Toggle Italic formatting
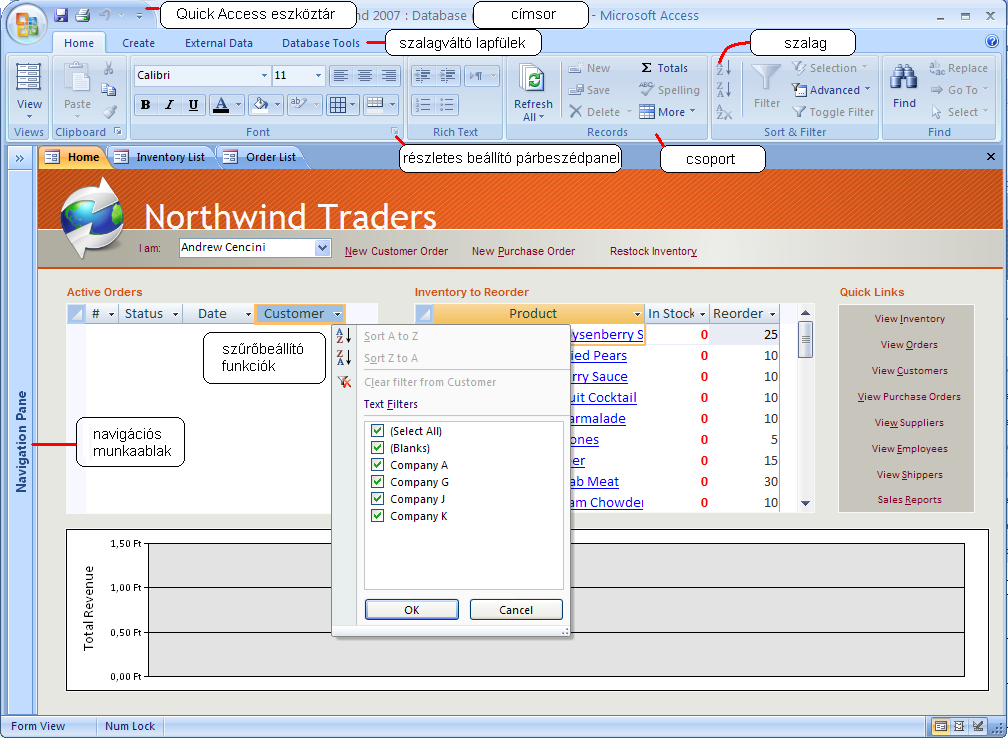This screenshot has width=1008, height=738. pos(169,105)
